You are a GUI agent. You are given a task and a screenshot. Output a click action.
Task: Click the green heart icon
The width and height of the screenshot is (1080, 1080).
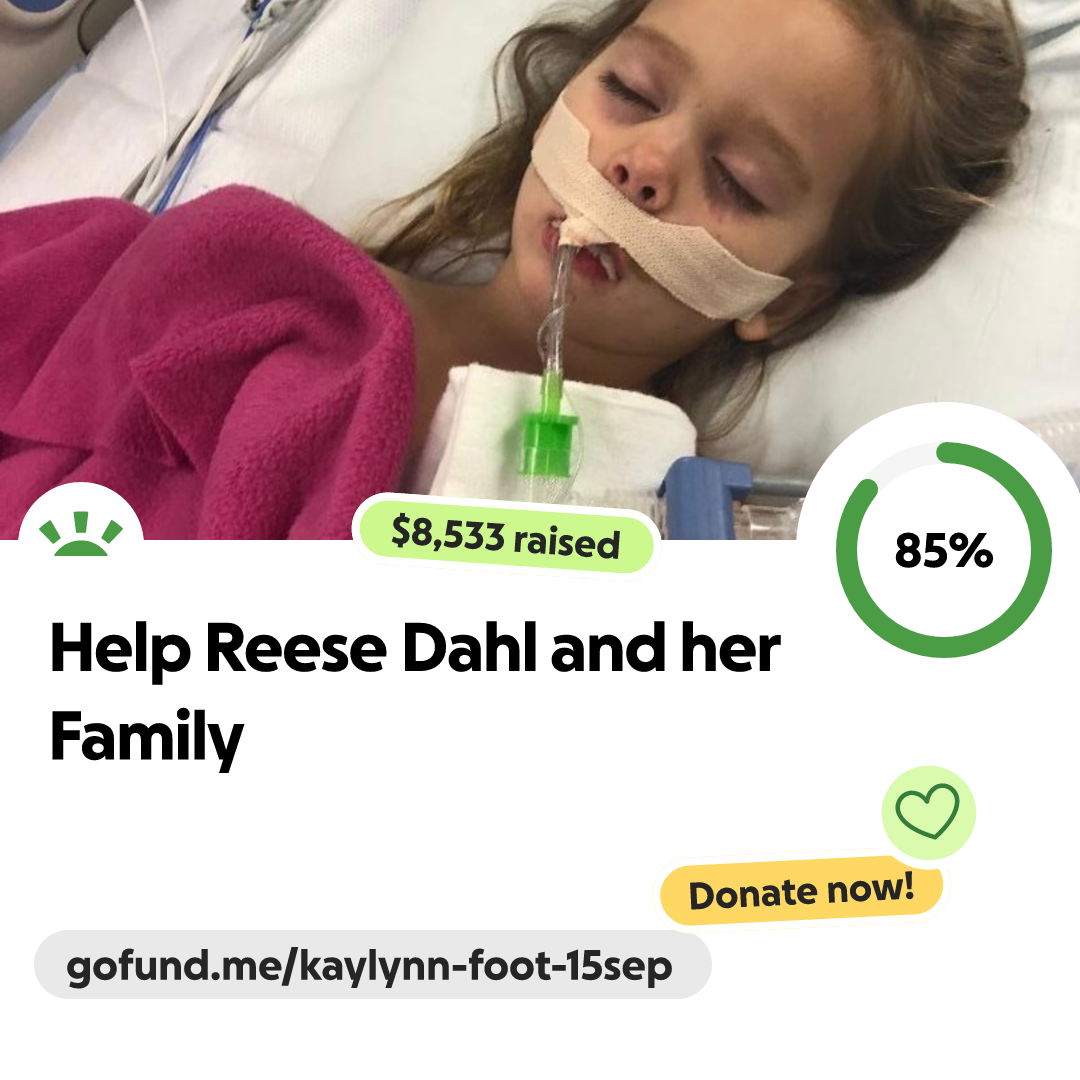point(927,811)
